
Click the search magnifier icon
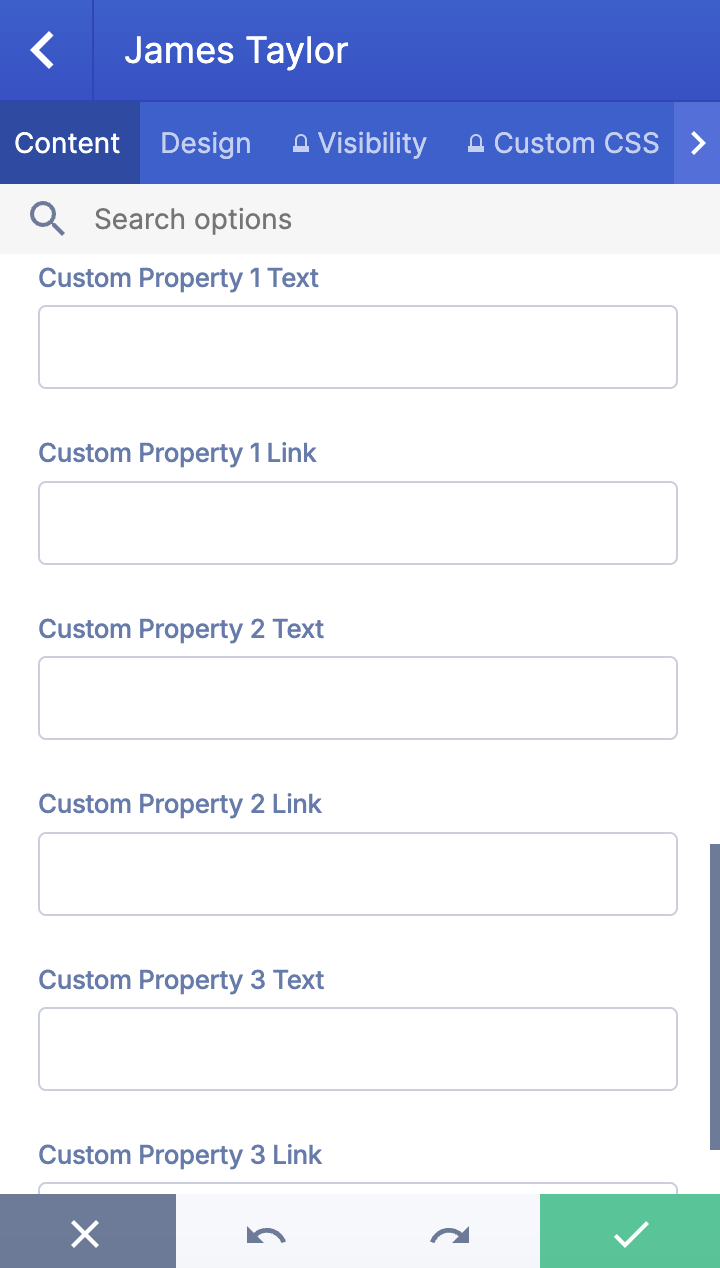pos(47,218)
